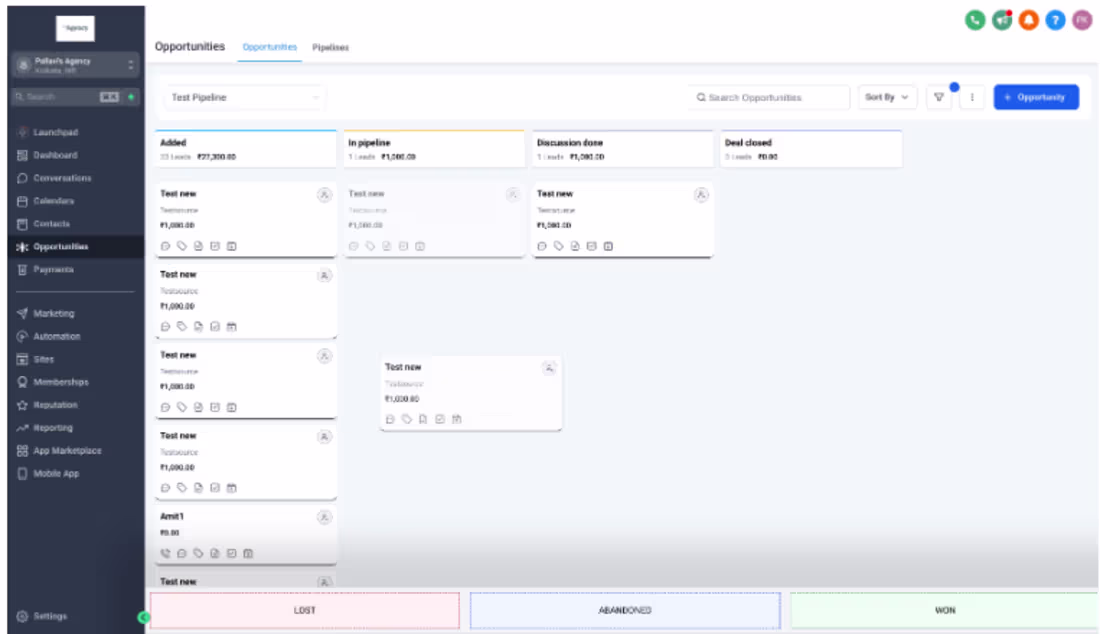Image resolution: width=1100 pixels, height=634 pixels.
Task: Click the task checkbox icon on Amit1 card
Action: pos(232,553)
